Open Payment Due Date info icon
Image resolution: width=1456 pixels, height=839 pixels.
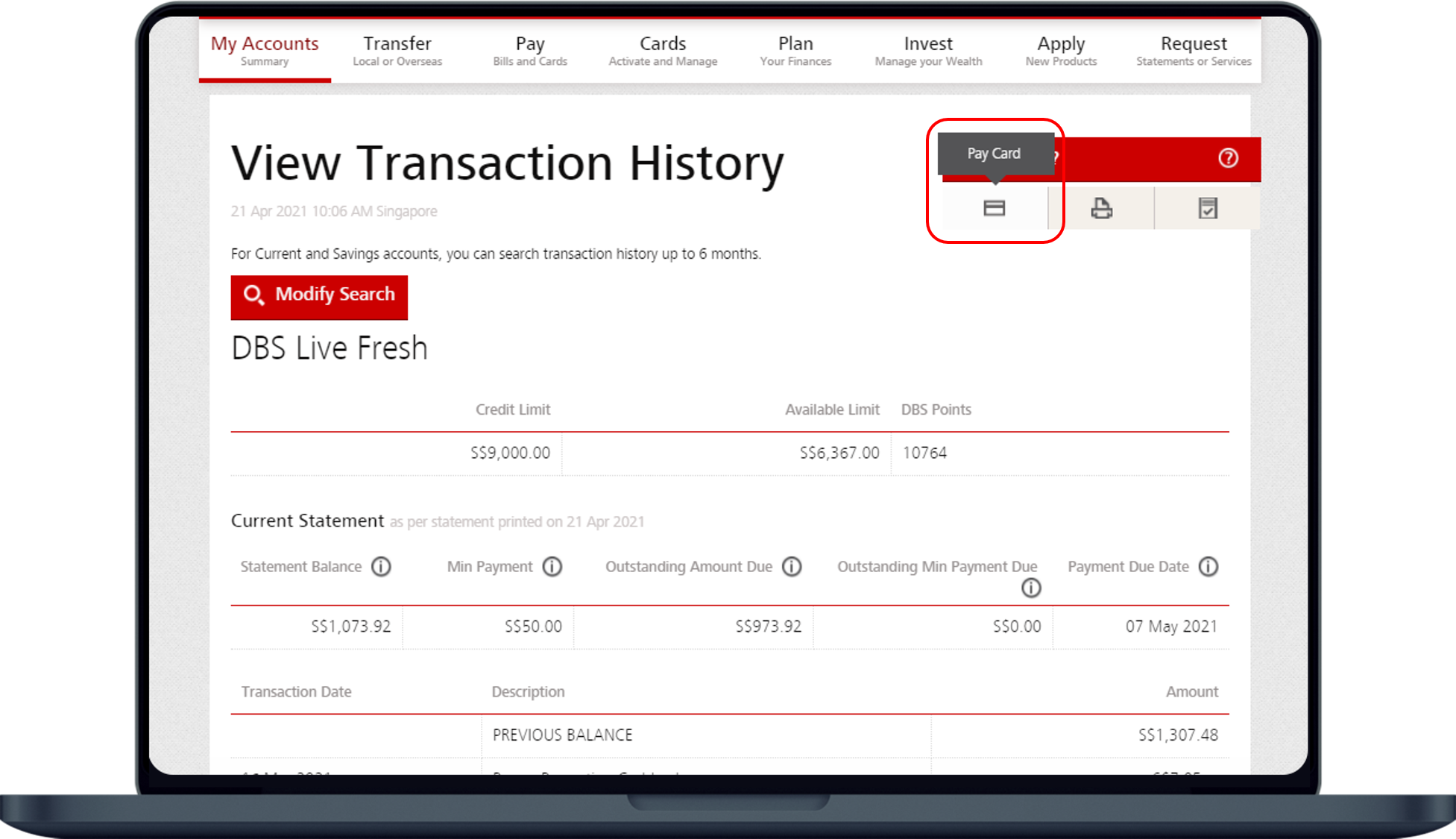(1208, 567)
